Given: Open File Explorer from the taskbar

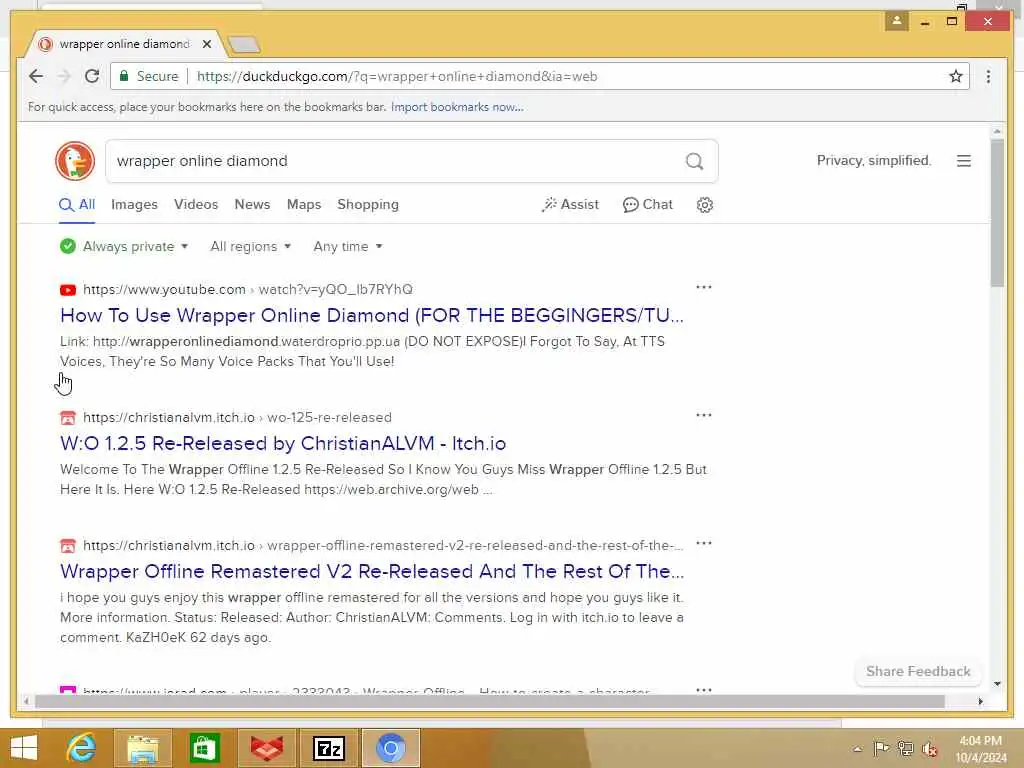Looking at the screenshot, I should pyautogui.click(x=143, y=748).
